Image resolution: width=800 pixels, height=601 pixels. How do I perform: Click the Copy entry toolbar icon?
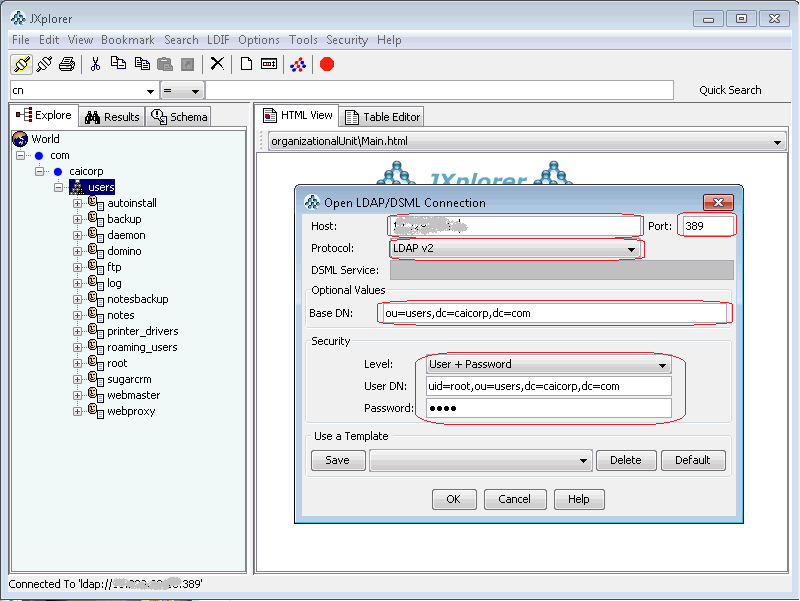pyautogui.click(x=118, y=63)
